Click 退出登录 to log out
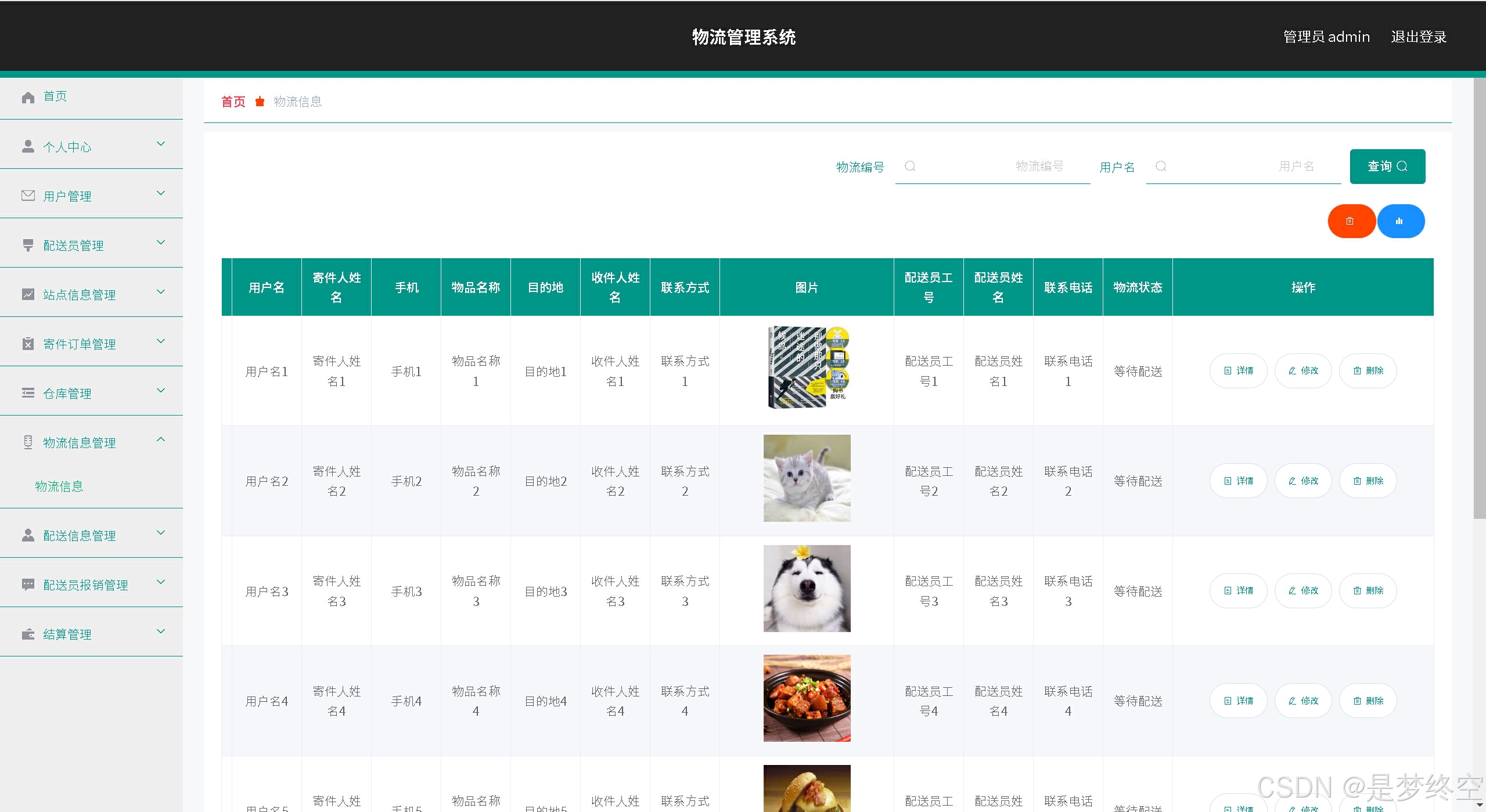Screen dimensions: 1486x812 pos(1418,37)
